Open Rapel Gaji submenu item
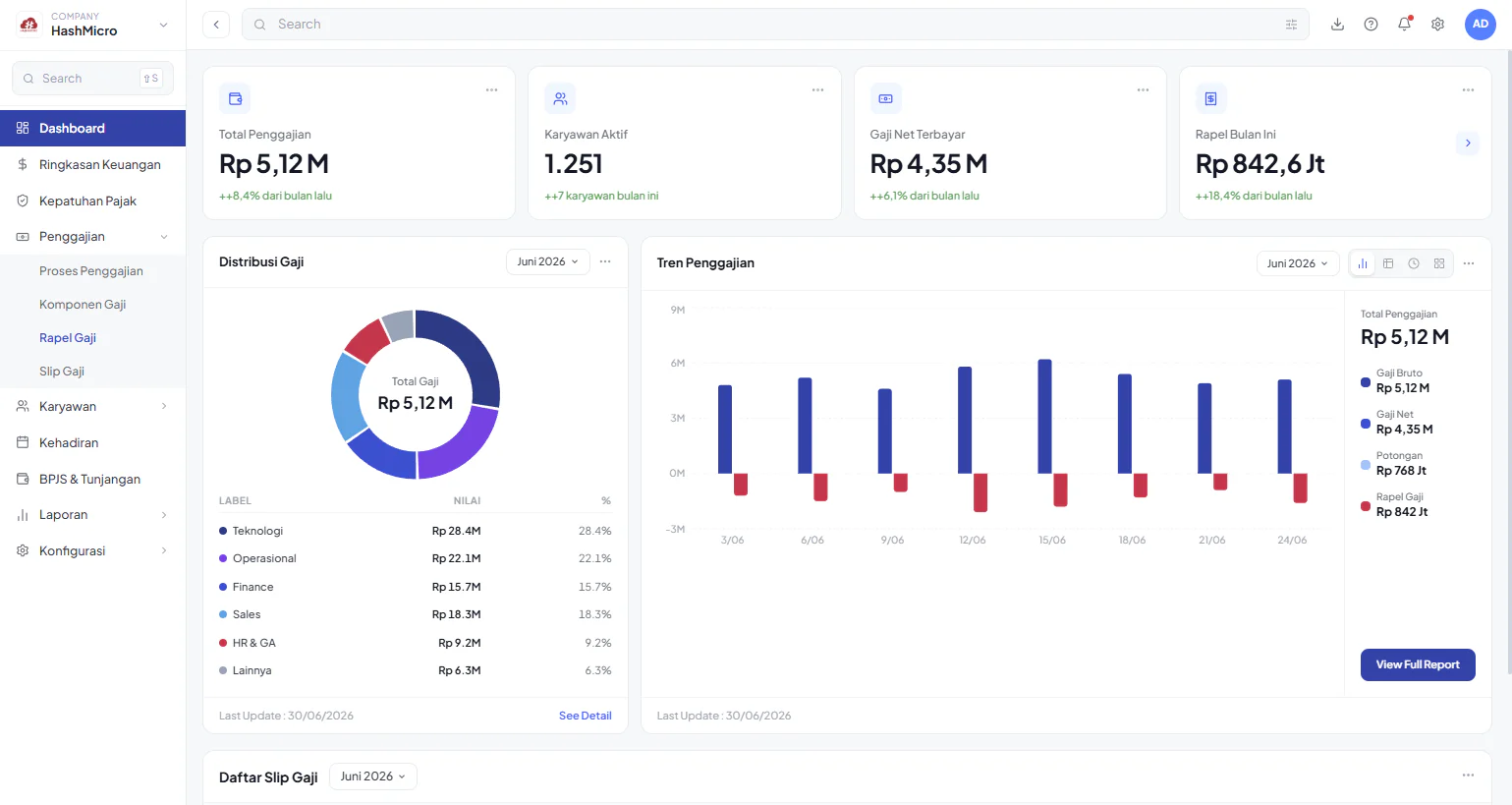The image size is (1512, 805). point(68,338)
